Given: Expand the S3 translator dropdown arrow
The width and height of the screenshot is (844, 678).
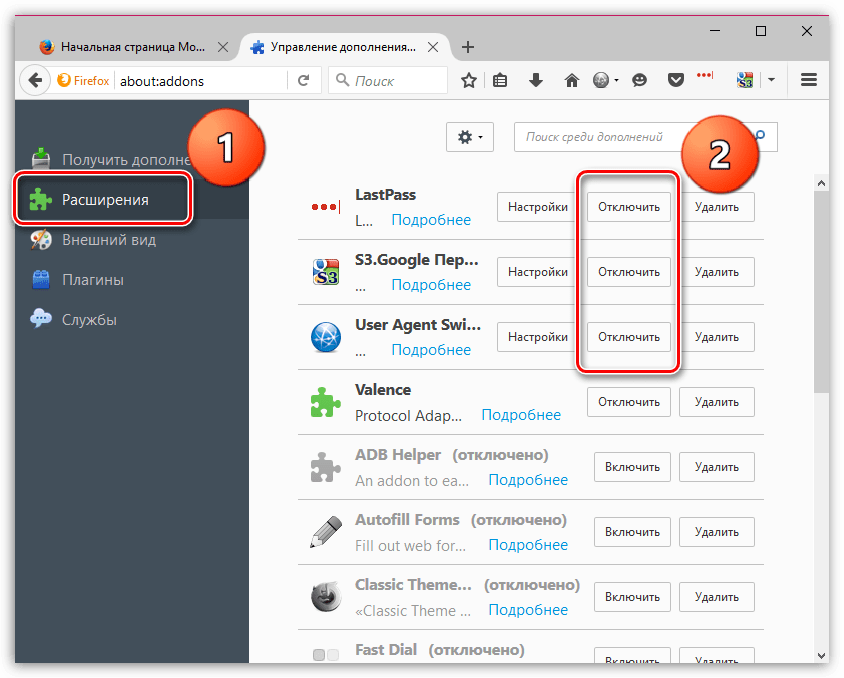Looking at the screenshot, I should (x=771, y=80).
